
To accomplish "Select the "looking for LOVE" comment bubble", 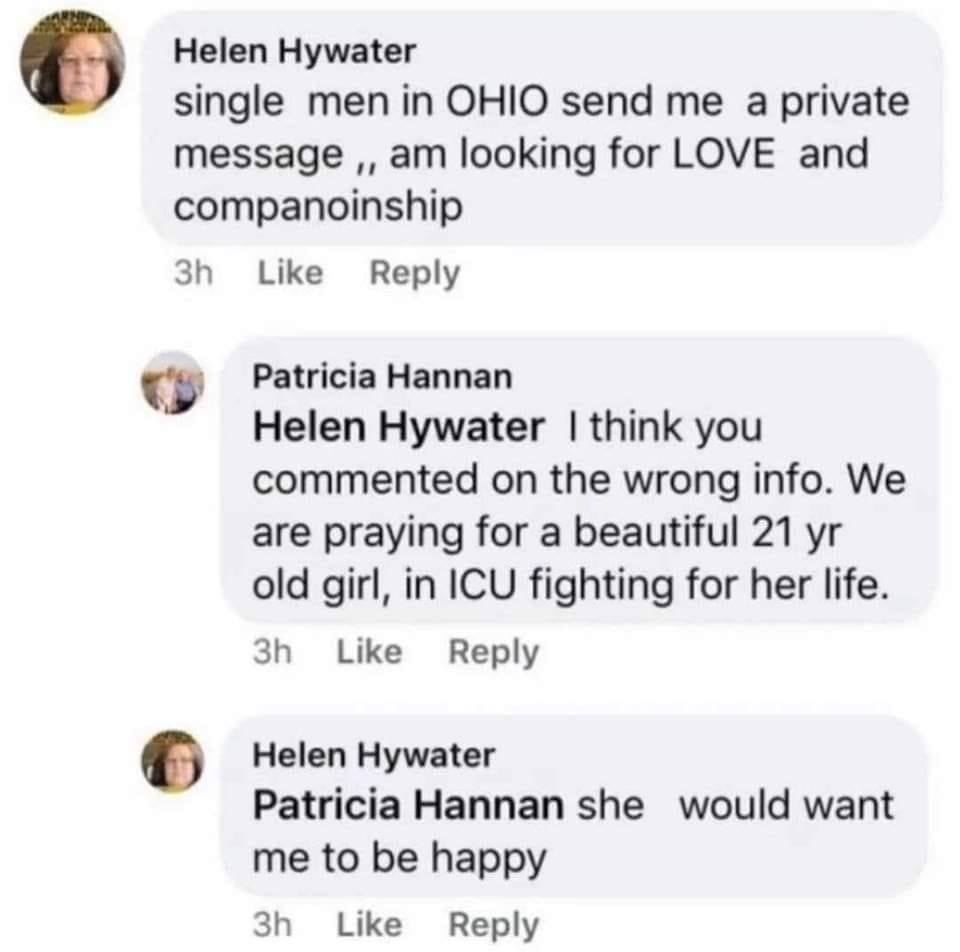I will point(540,155).
